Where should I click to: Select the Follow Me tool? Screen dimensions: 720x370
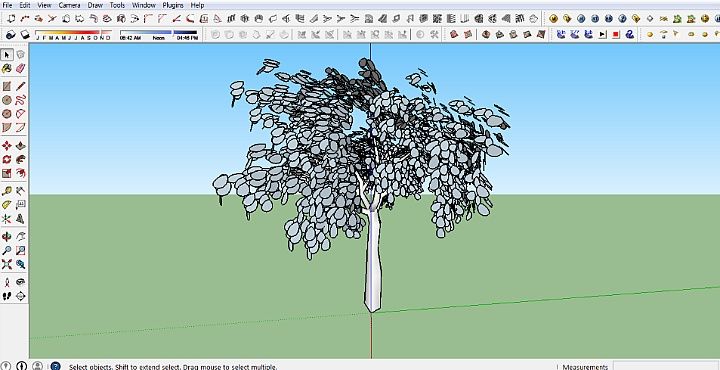tap(20, 159)
